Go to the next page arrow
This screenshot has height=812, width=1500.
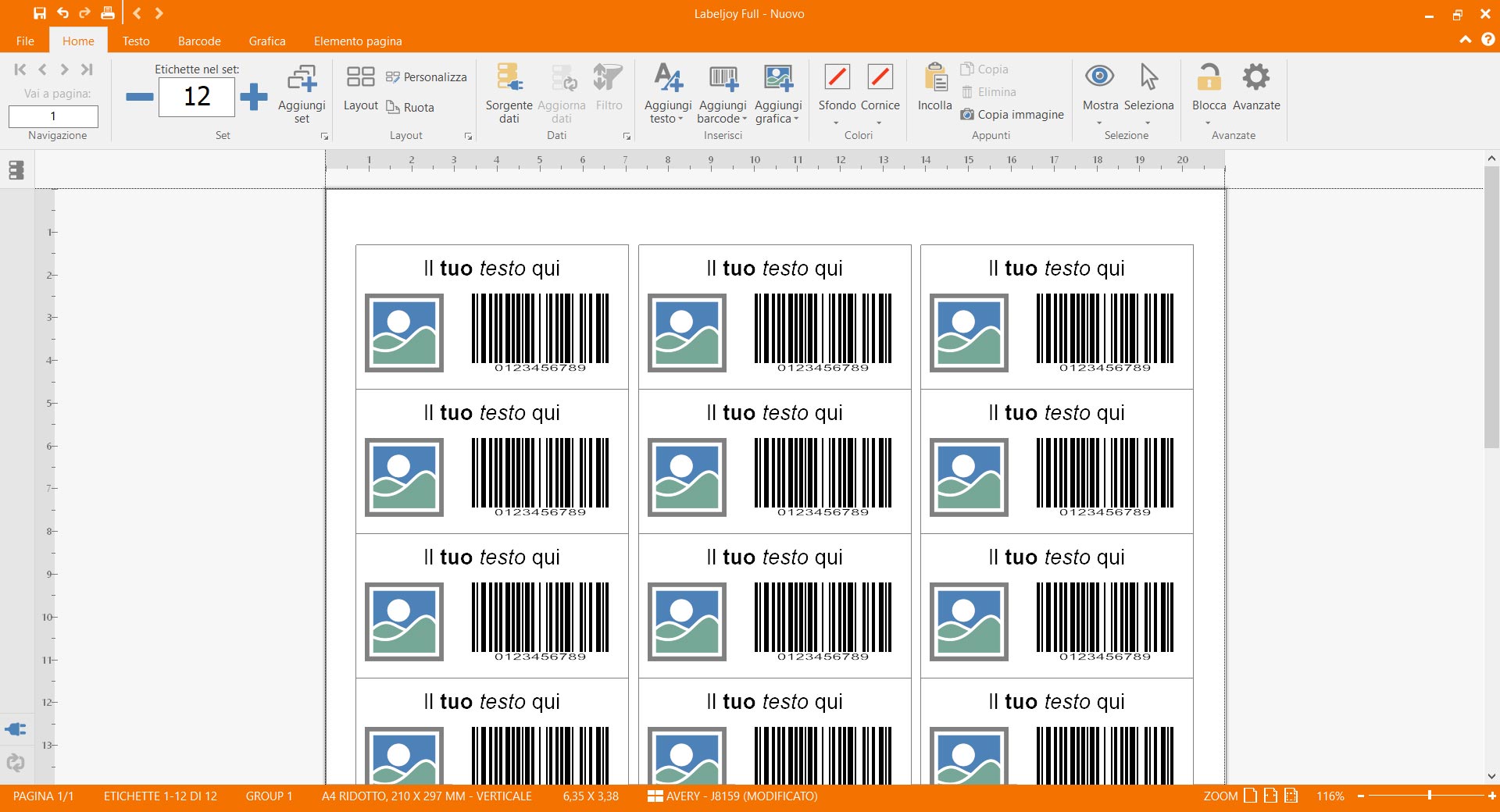(x=64, y=69)
